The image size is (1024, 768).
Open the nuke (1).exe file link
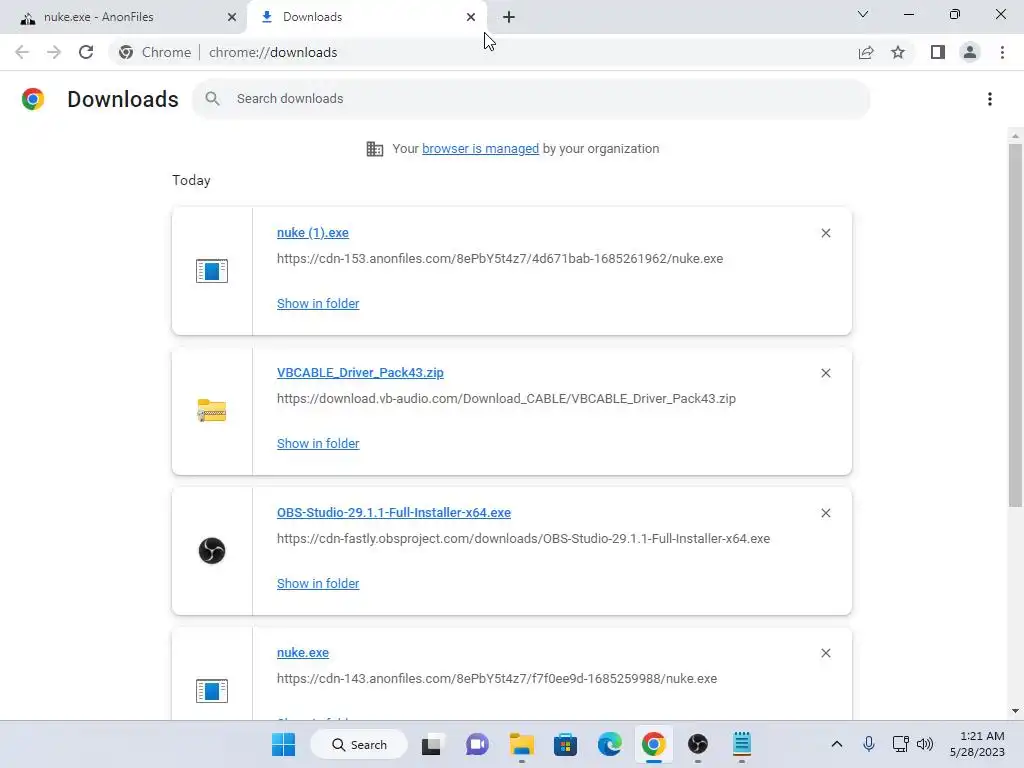point(313,233)
